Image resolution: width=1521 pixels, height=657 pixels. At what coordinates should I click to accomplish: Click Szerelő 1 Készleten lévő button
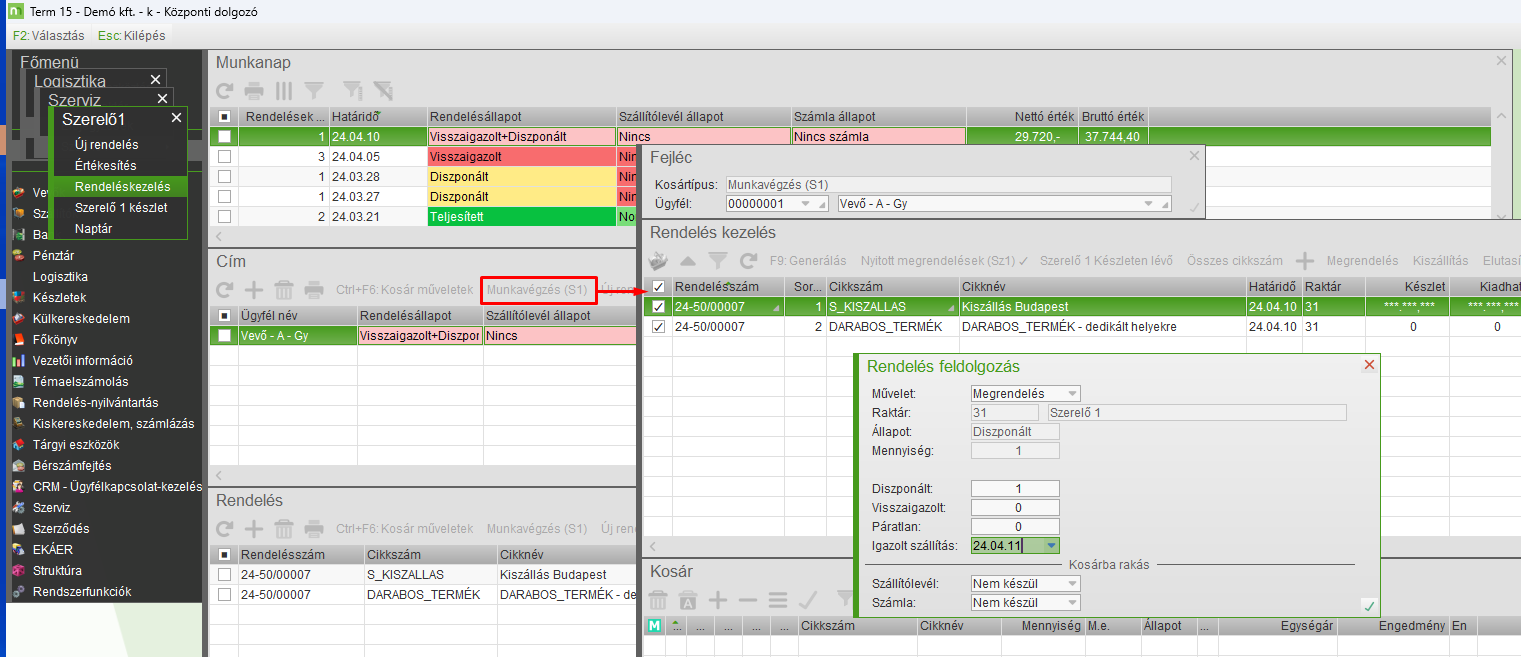click(1106, 261)
